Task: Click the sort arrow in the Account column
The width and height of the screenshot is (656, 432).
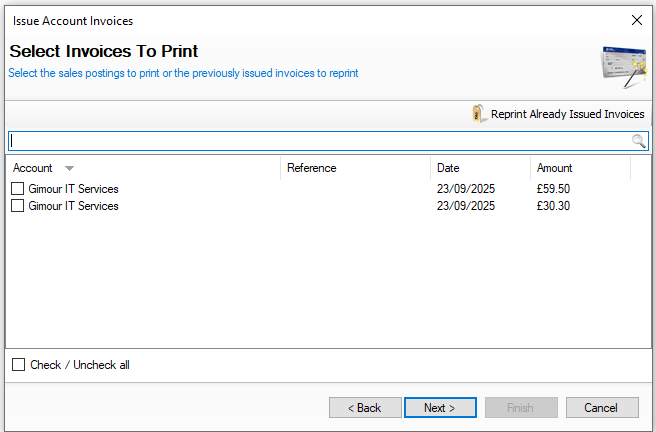Action: coord(69,168)
